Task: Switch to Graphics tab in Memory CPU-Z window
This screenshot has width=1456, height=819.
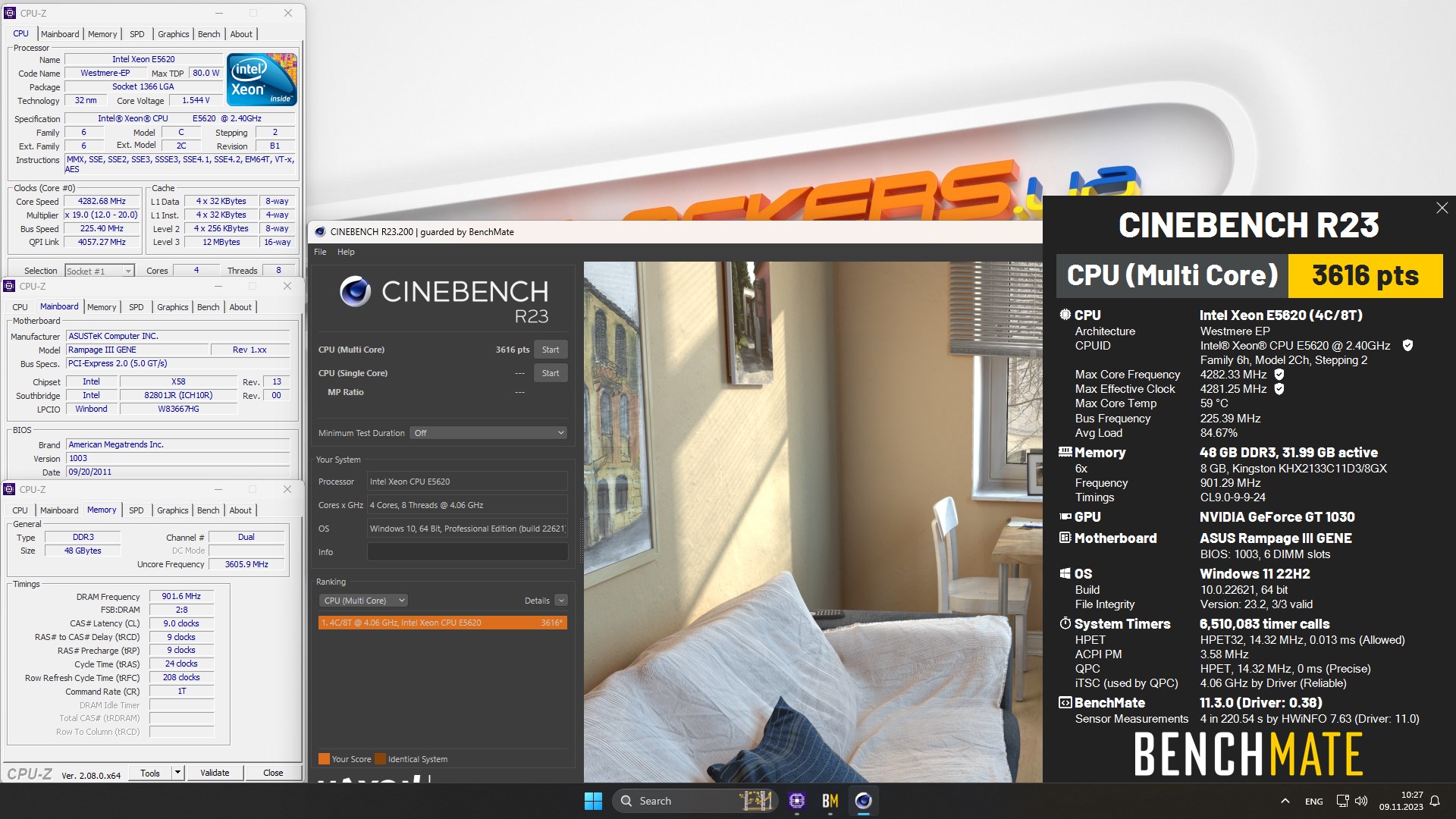Action: click(x=173, y=510)
